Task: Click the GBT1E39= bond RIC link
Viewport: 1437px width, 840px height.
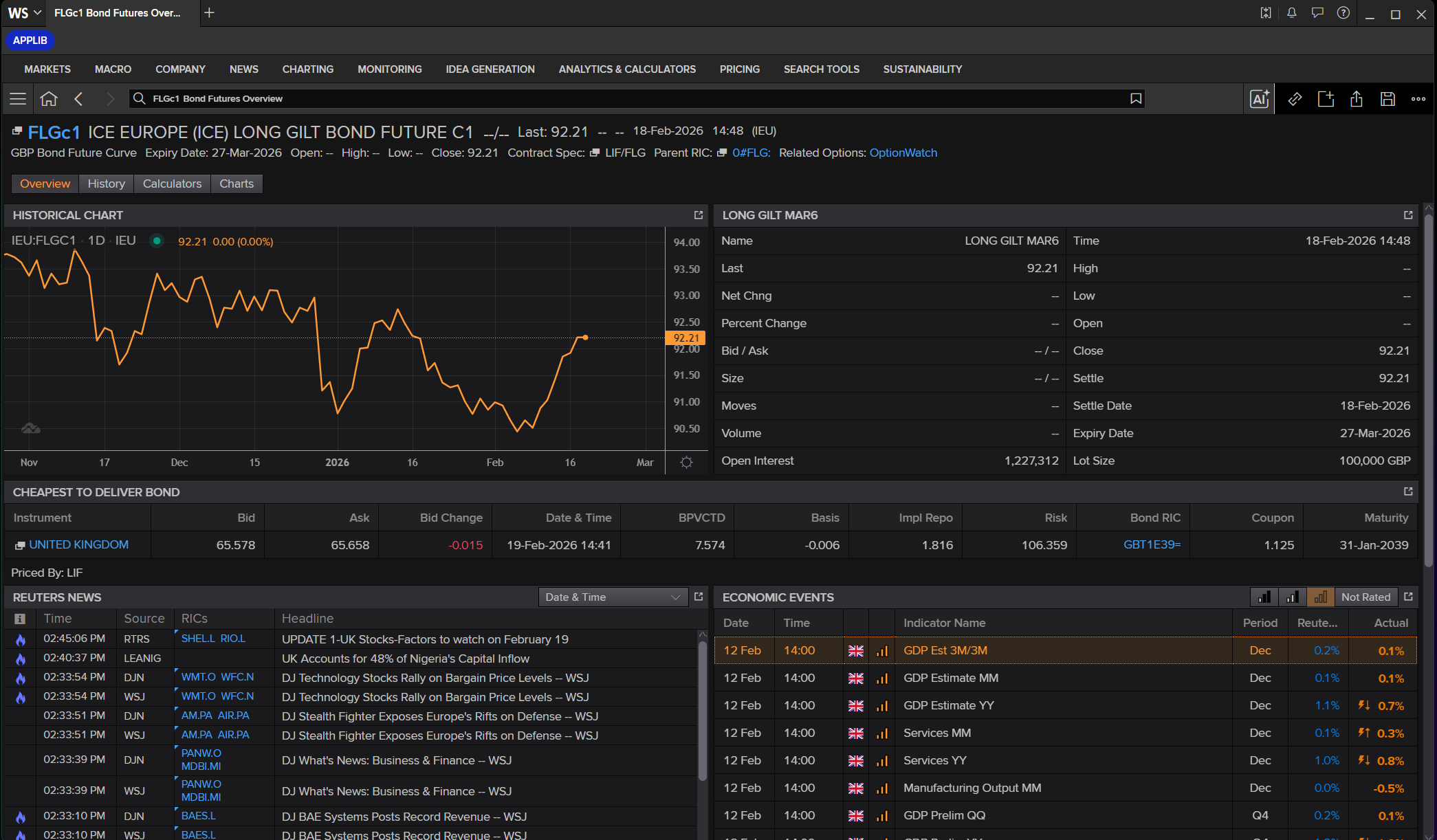Action: tap(1152, 544)
